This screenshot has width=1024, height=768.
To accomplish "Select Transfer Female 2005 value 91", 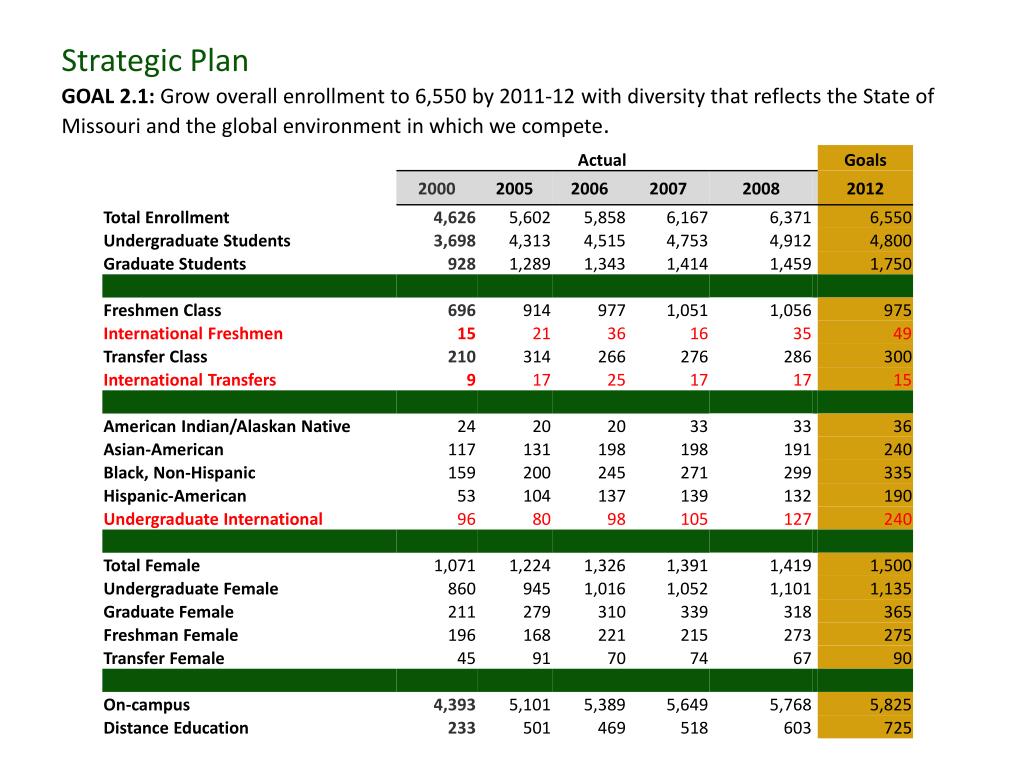I will [x=541, y=659].
